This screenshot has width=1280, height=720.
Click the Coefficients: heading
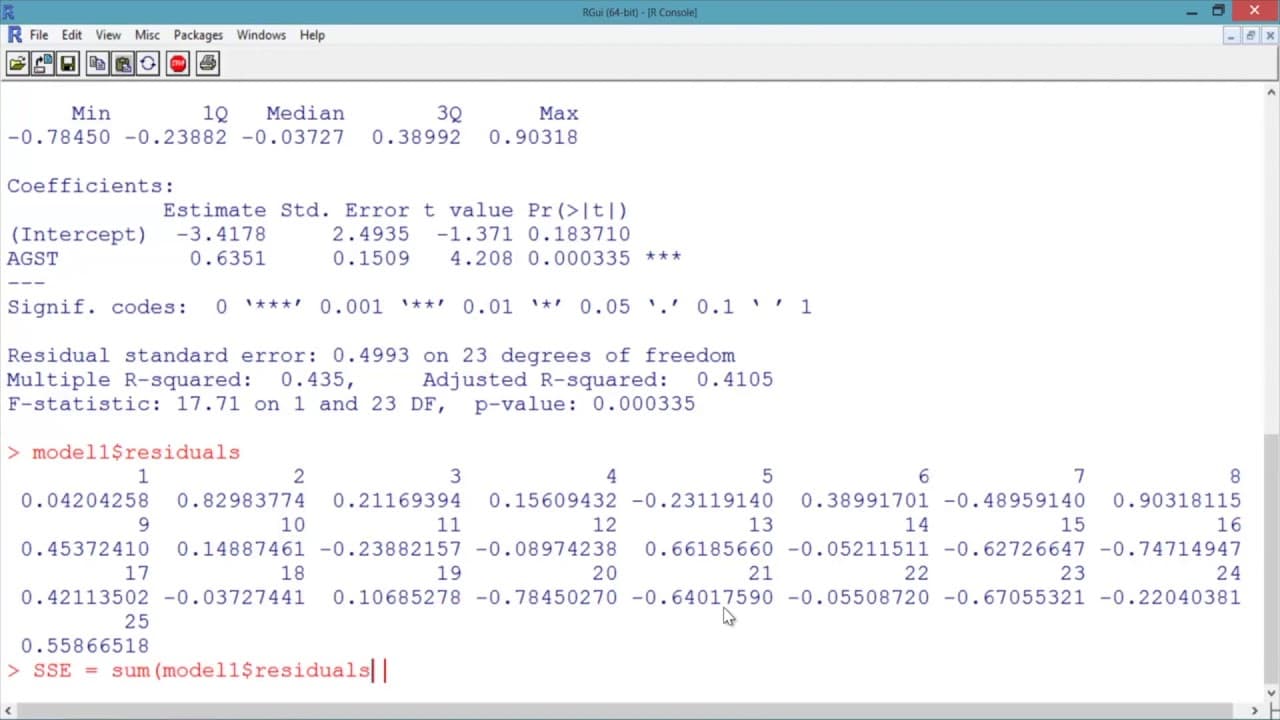(x=90, y=186)
